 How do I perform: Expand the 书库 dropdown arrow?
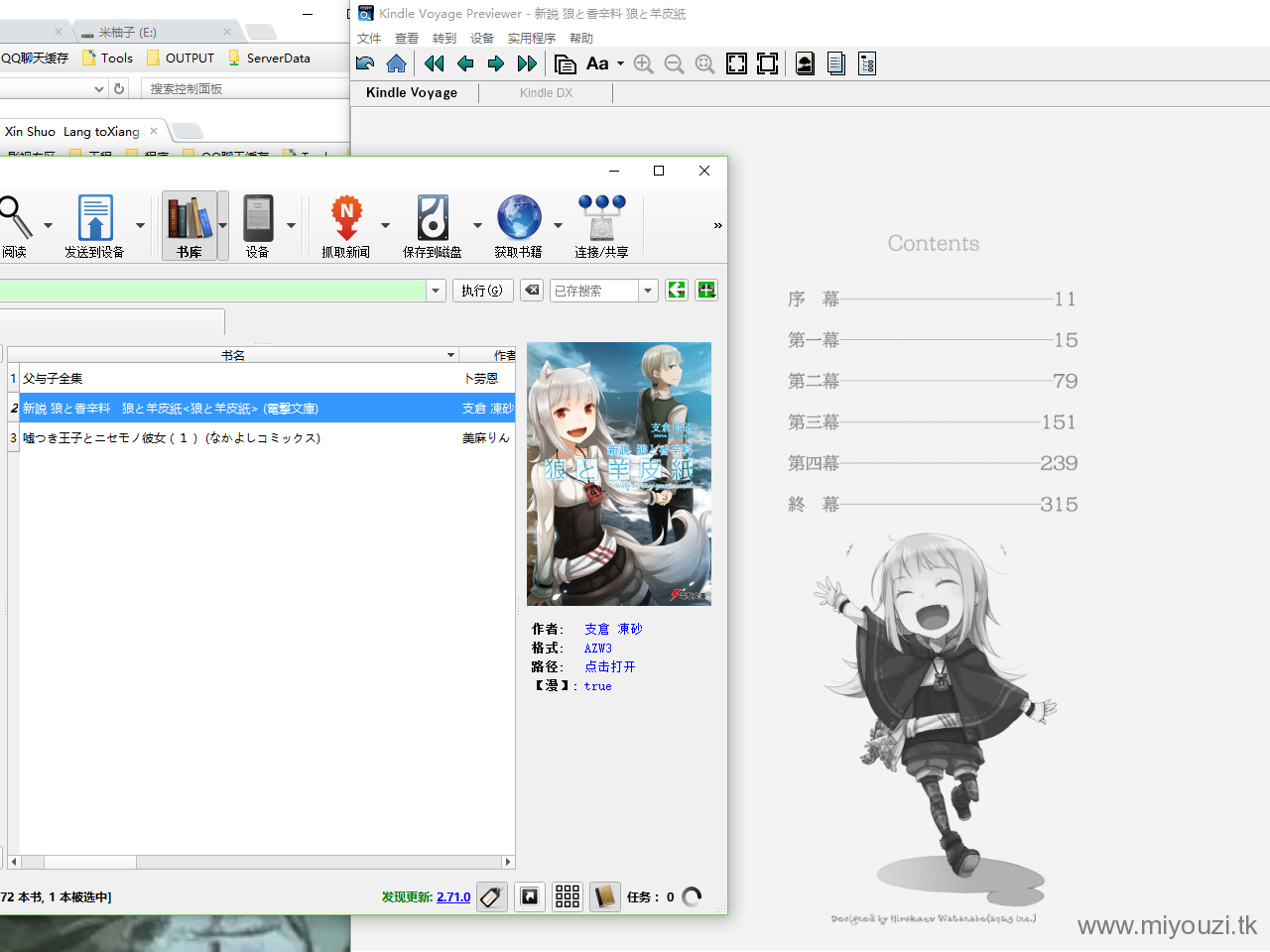(x=223, y=225)
